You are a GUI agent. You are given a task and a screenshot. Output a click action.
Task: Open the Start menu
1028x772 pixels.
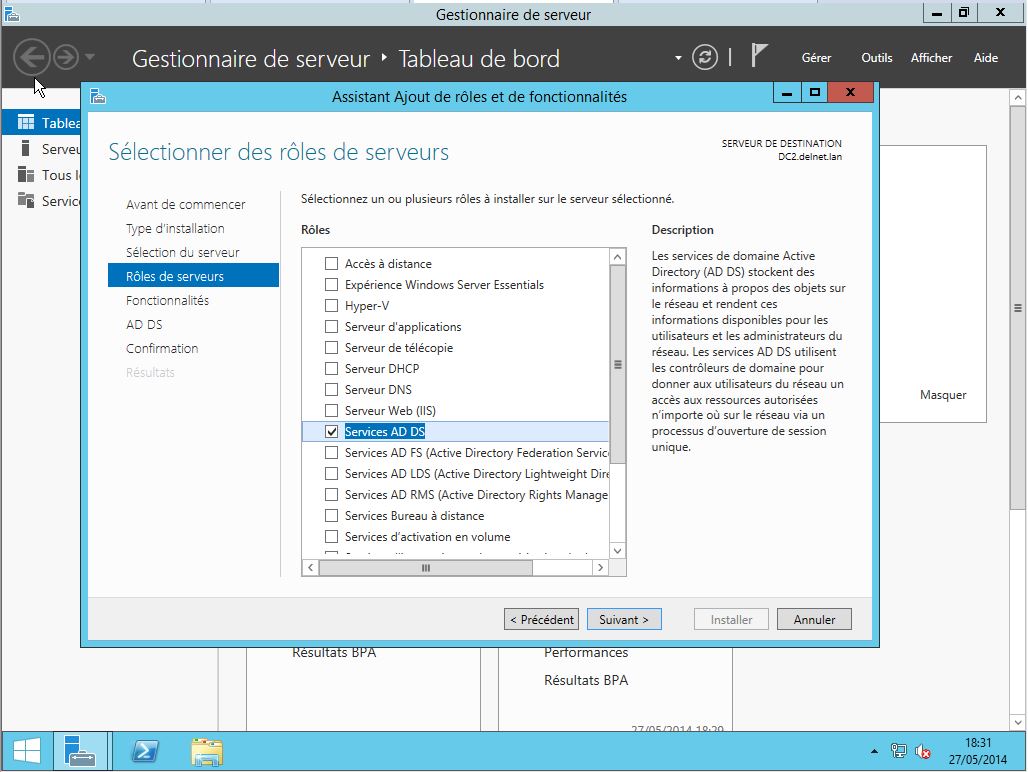click(27, 751)
